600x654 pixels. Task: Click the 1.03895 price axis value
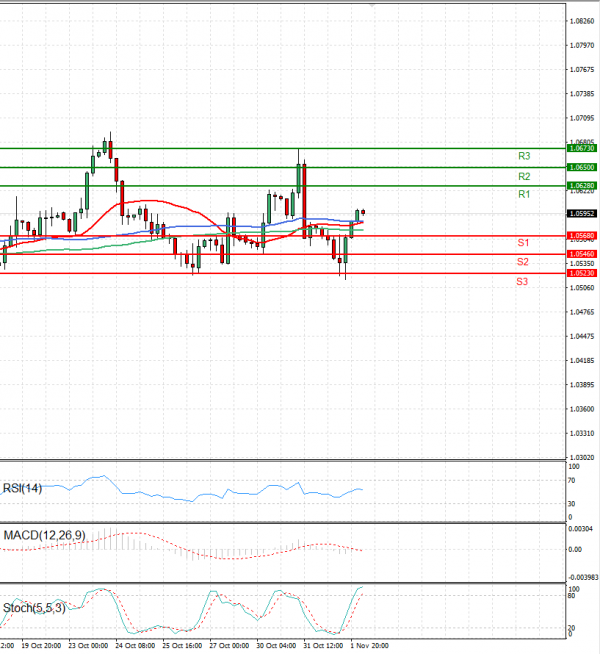click(x=582, y=385)
